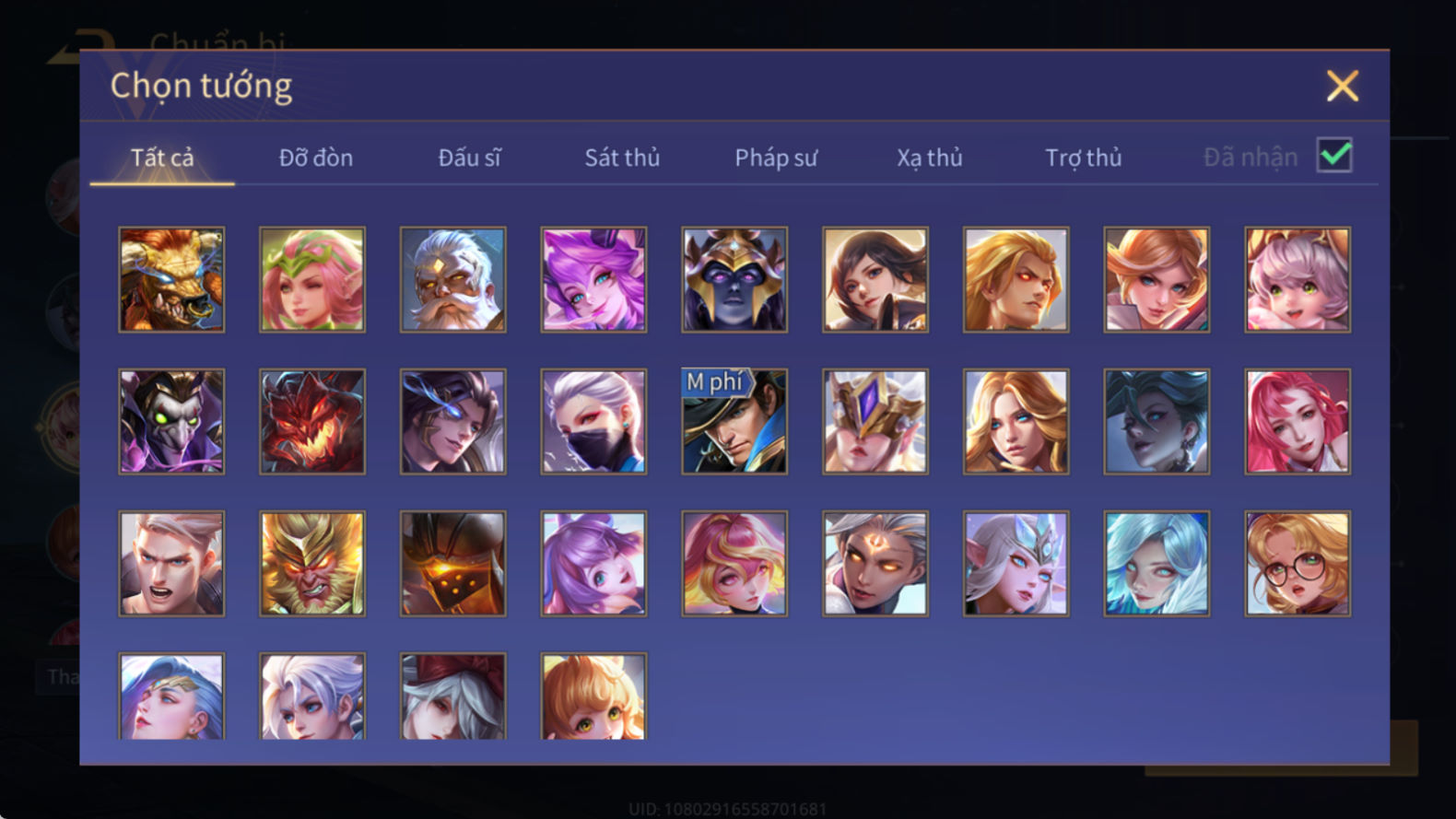Select the green-eyed plague mask hero
The image size is (1456, 819).
(171, 421)
